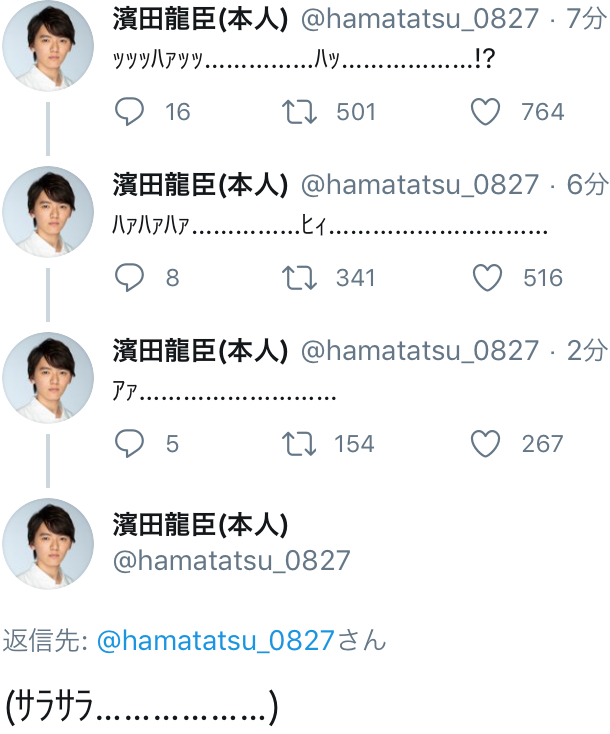Reply to the 2分 tweet
Viewport: 610px width, 734px height.
130,443
